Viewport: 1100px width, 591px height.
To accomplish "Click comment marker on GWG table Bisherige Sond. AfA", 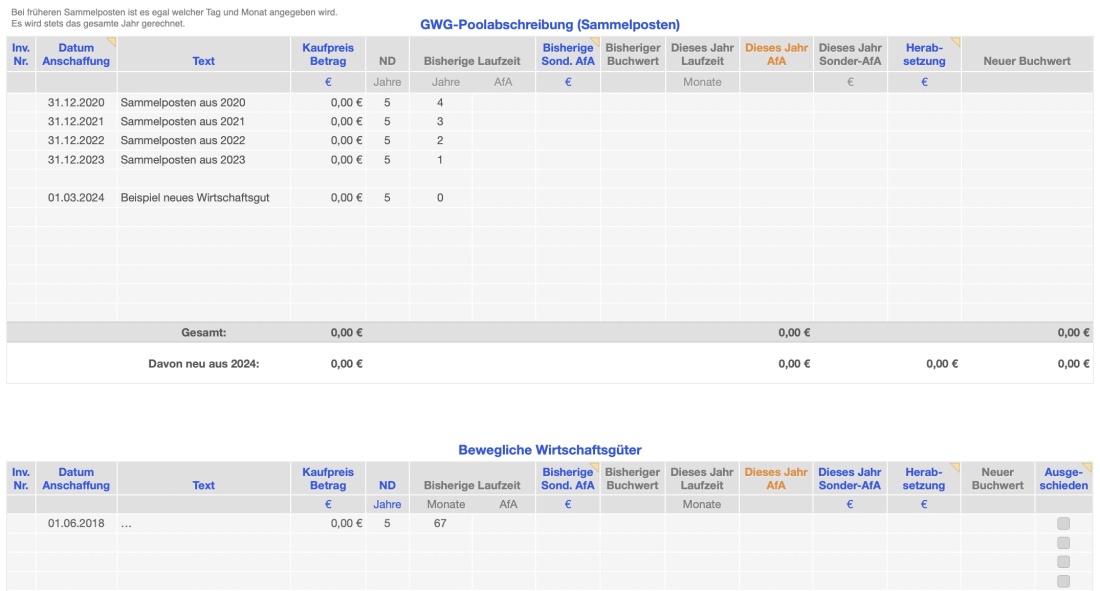I will pyautogui.click(x=595, y=42).
